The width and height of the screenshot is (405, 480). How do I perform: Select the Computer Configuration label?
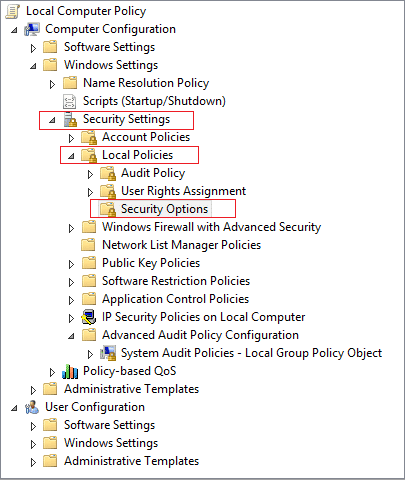coord(110,29)
